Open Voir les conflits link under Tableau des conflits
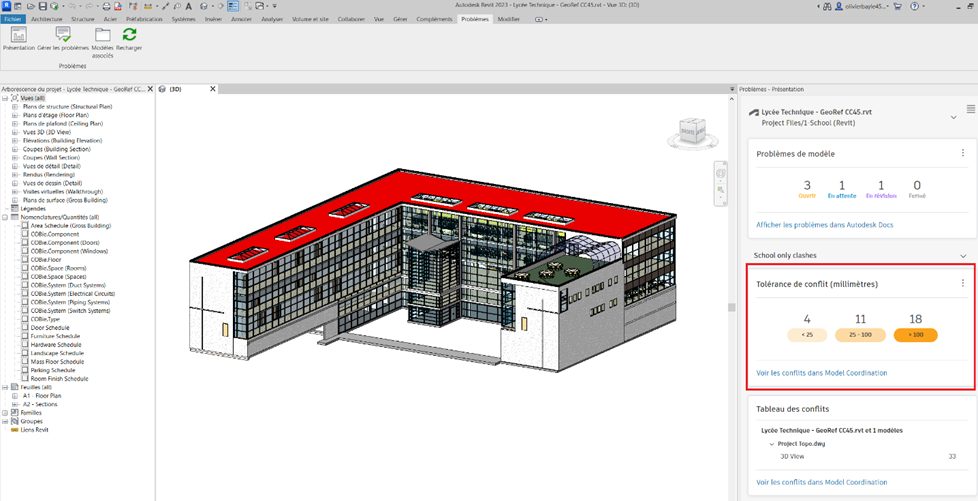978x501 pixels. click(x=821, y=482)
